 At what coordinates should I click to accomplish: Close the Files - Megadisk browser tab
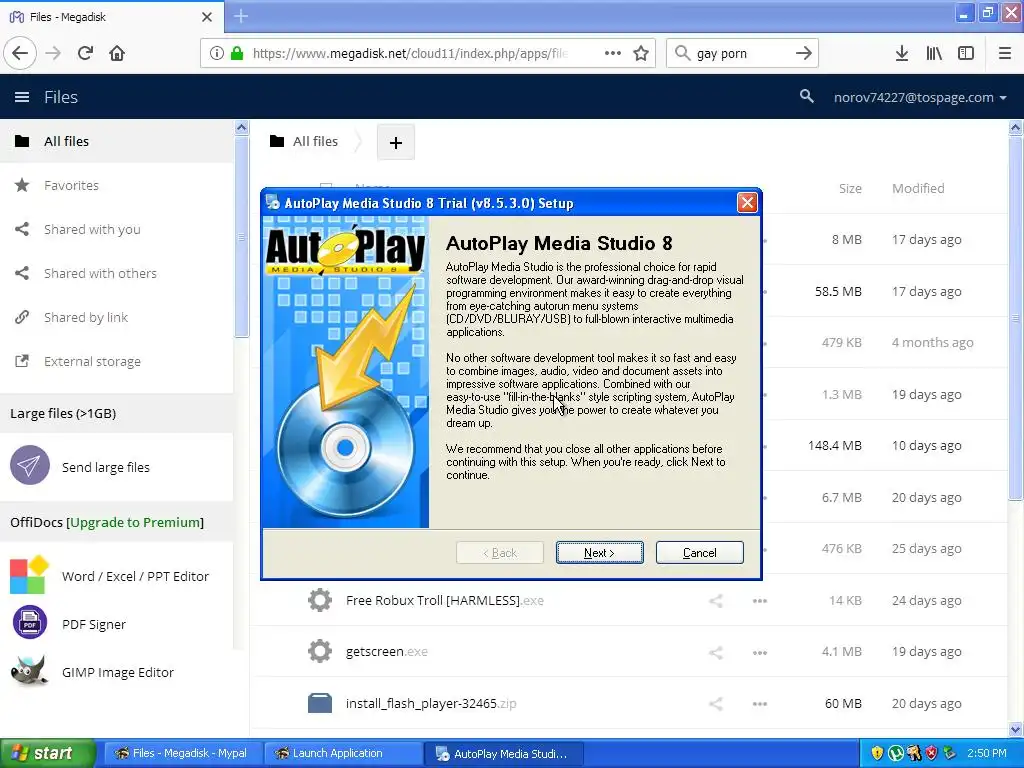tap(206, 17)
